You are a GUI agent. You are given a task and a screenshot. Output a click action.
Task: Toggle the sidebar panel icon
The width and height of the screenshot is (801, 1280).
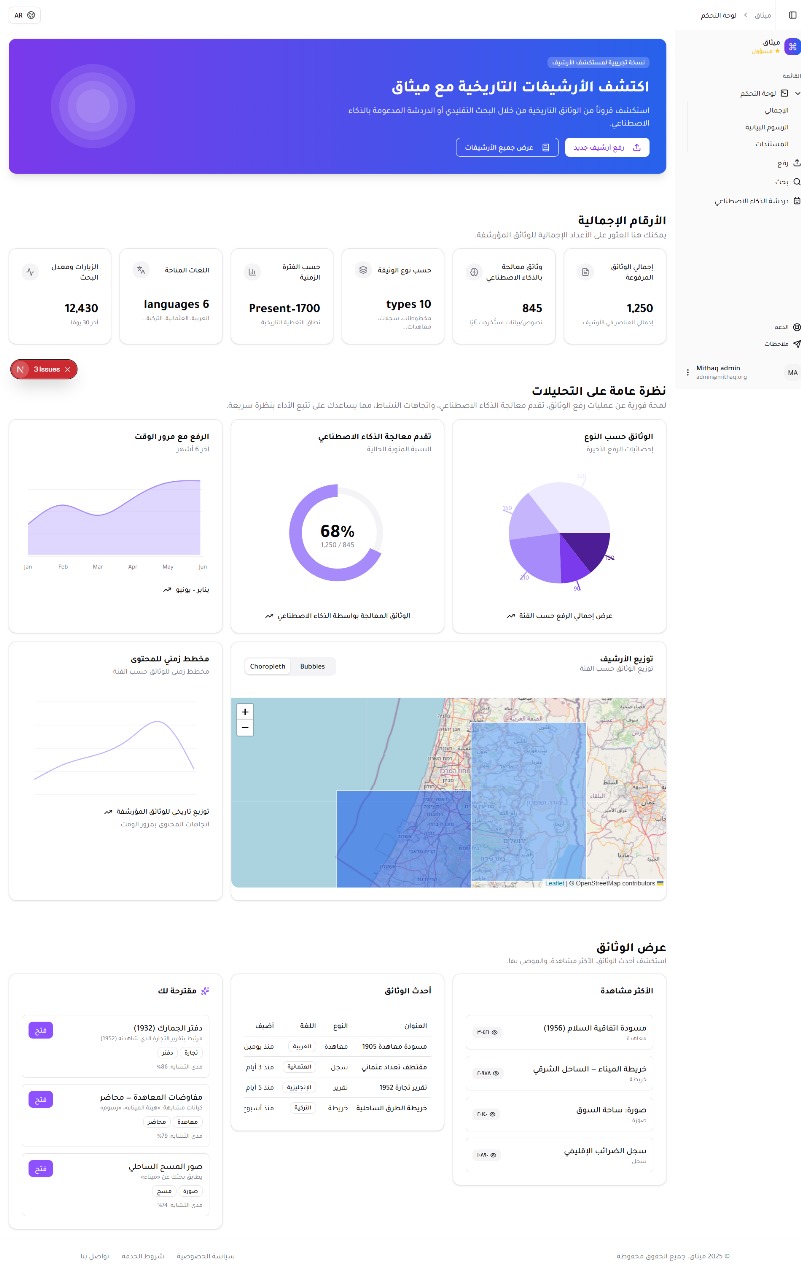(793, 15)
